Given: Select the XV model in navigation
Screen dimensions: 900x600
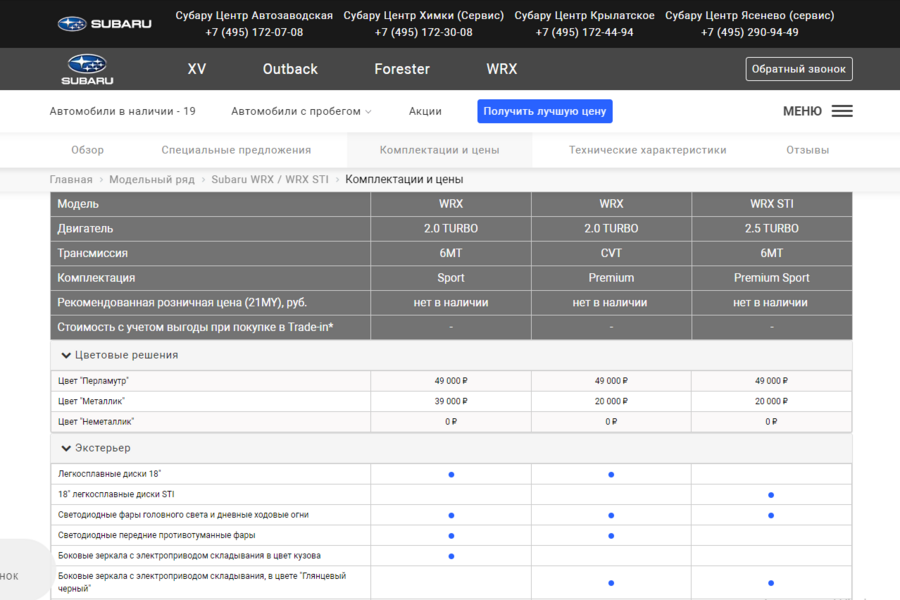Looking at the screenshot, I should pos(196,69).
